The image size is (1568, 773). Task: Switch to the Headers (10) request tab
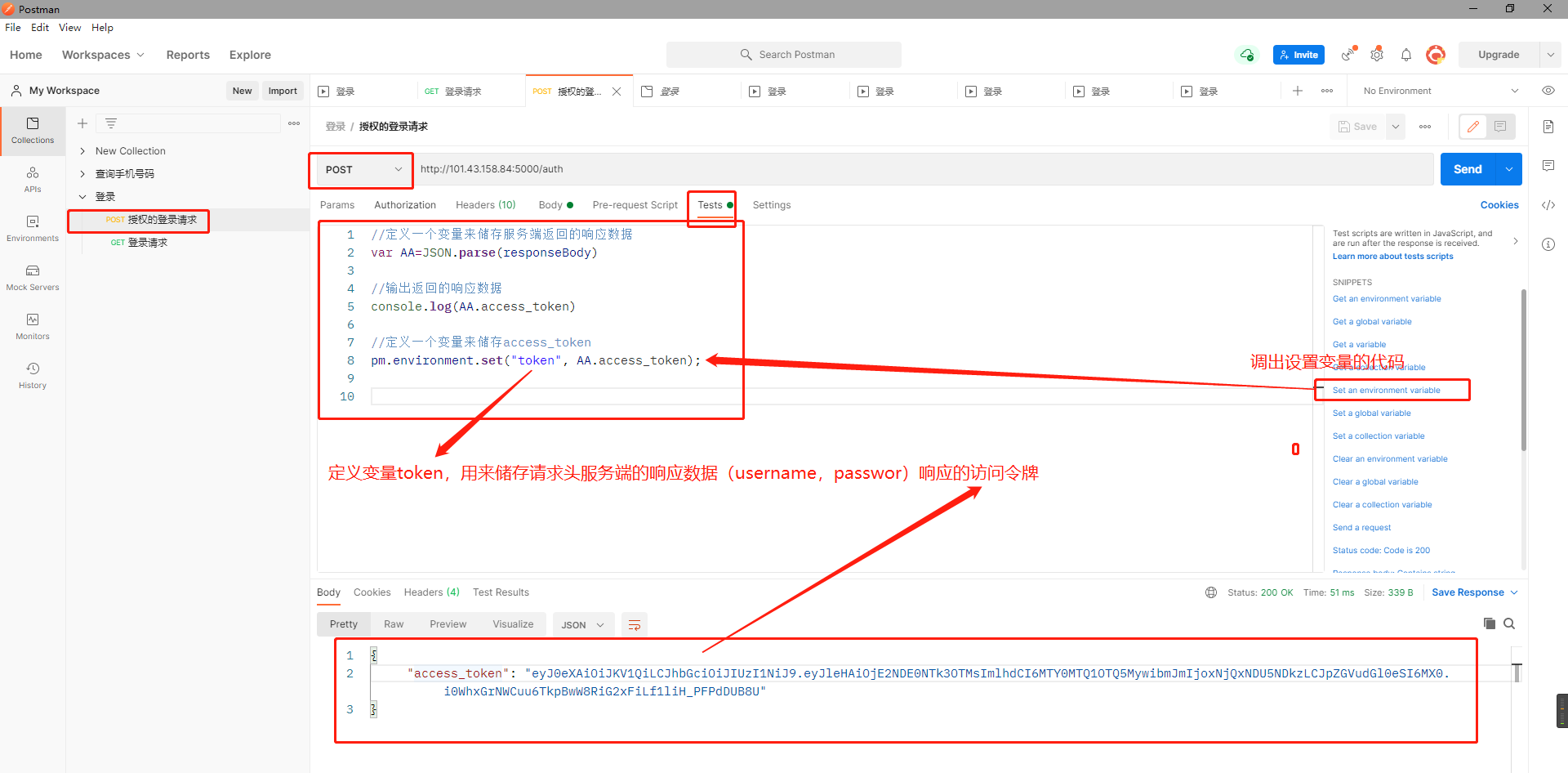coord(486,205)
